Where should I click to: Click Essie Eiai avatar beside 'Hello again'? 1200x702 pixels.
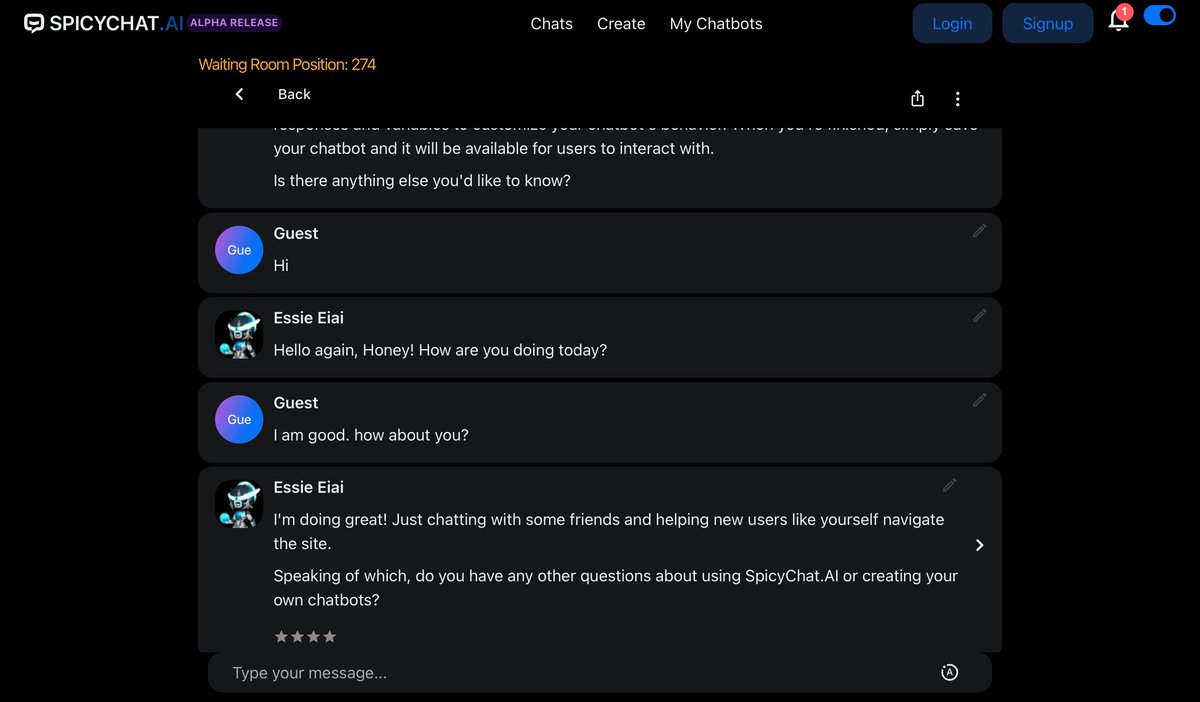239,334
